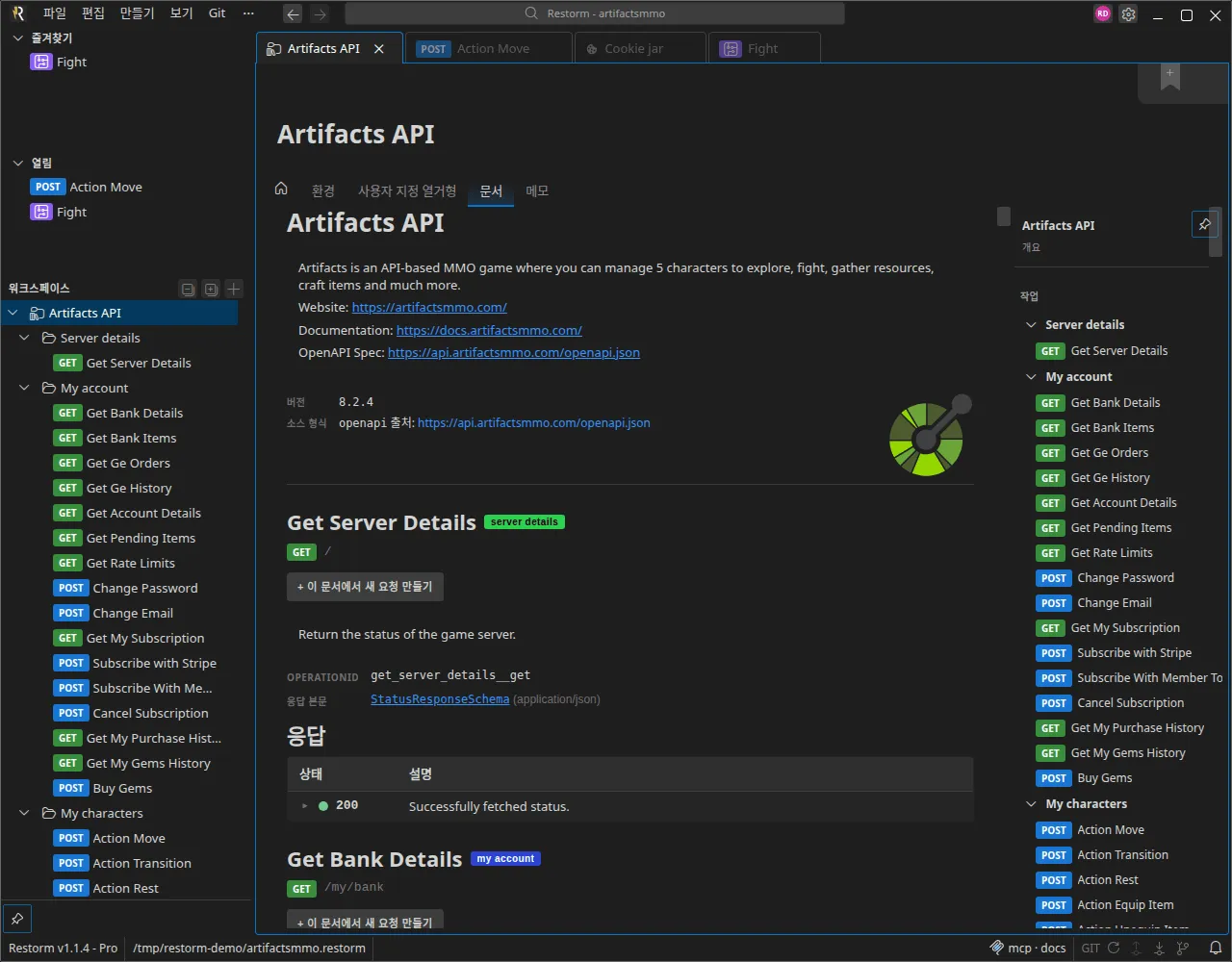
Task: Collapse all workspace items with the minus icon
Action: click(188, 289)
